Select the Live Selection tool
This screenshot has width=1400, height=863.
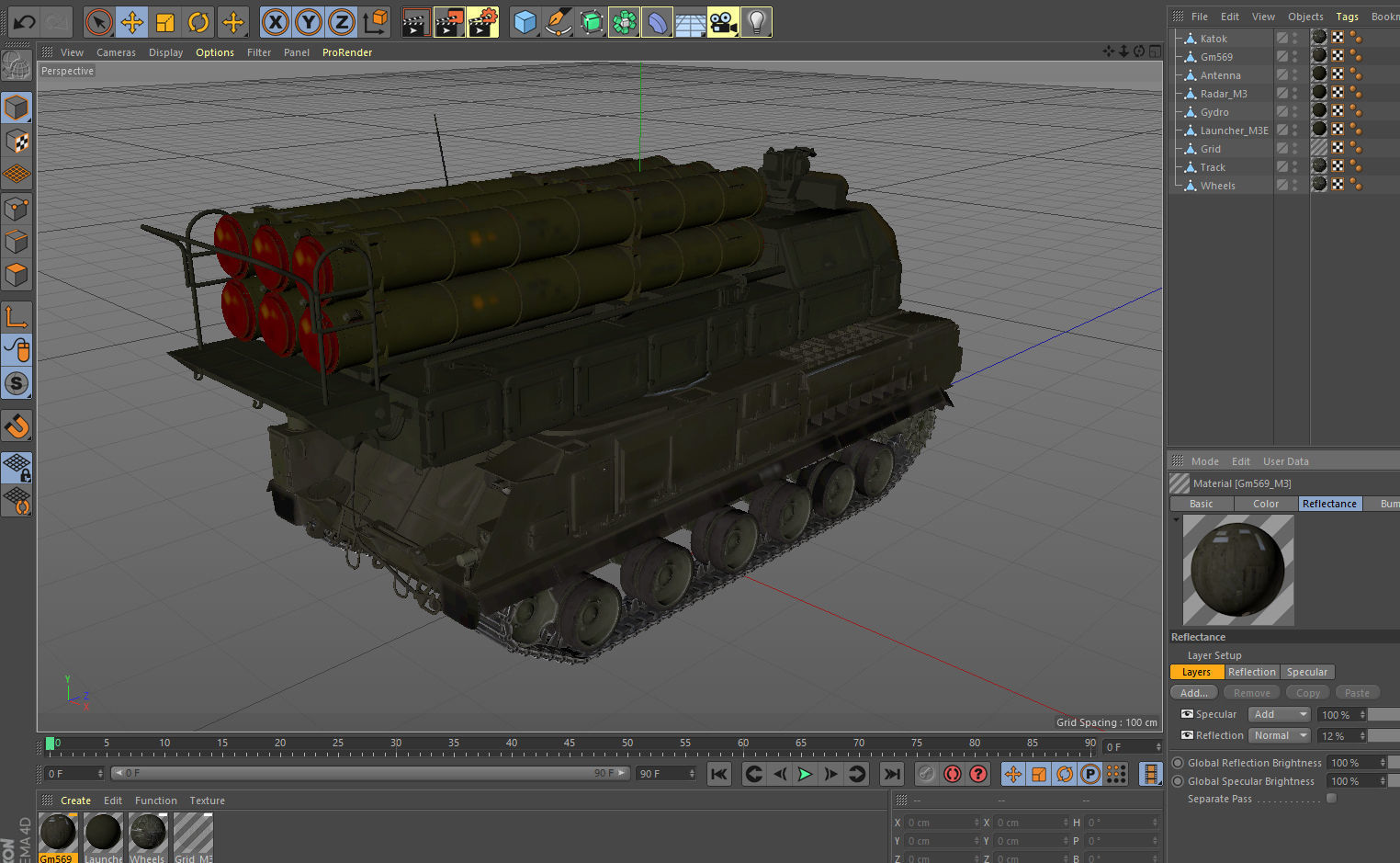tap(98, 22)
